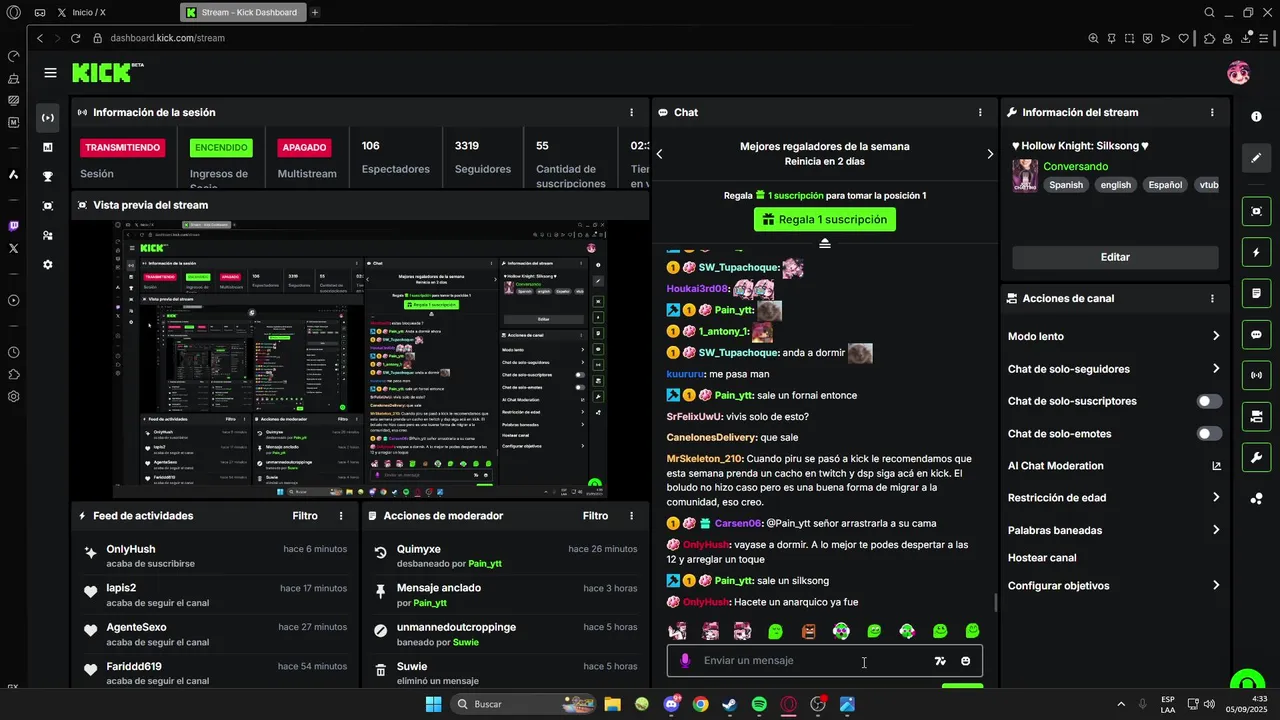This screenshot has width=1280, height=720.
Task: Collapse the gift banner with the up arrow
Action: tap(825, 243)
